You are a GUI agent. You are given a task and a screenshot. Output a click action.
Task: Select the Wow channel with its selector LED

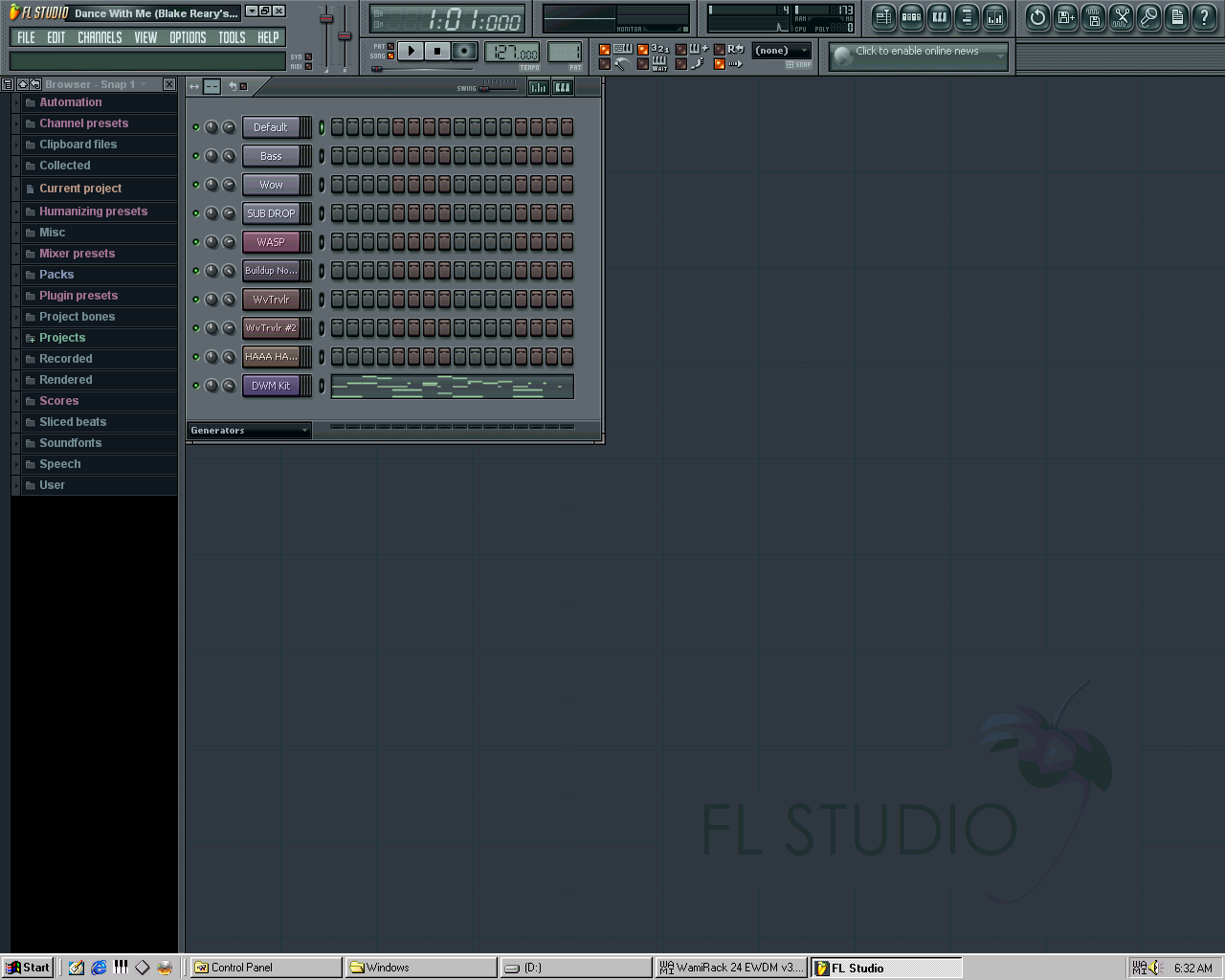click(322, 185)
